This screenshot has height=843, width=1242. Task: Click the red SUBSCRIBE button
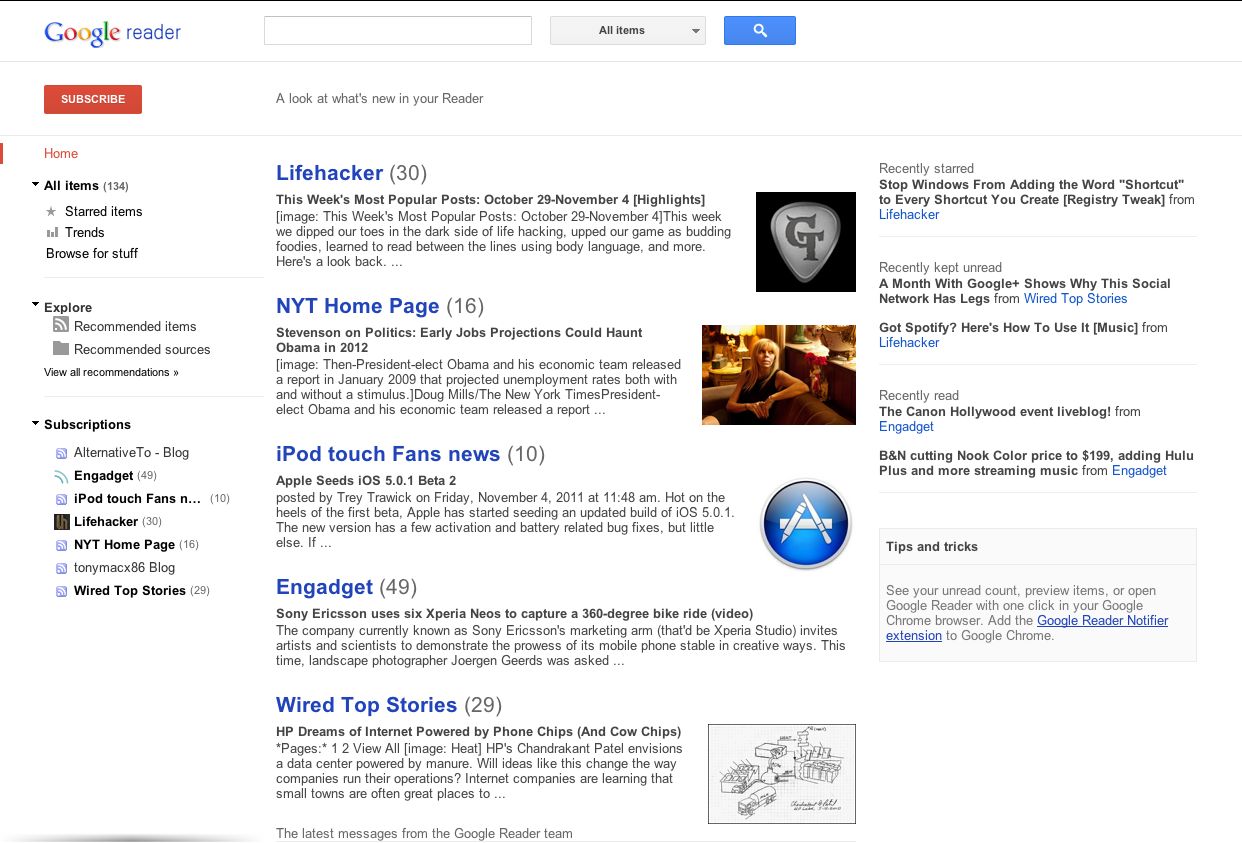[x=92, y=99]
